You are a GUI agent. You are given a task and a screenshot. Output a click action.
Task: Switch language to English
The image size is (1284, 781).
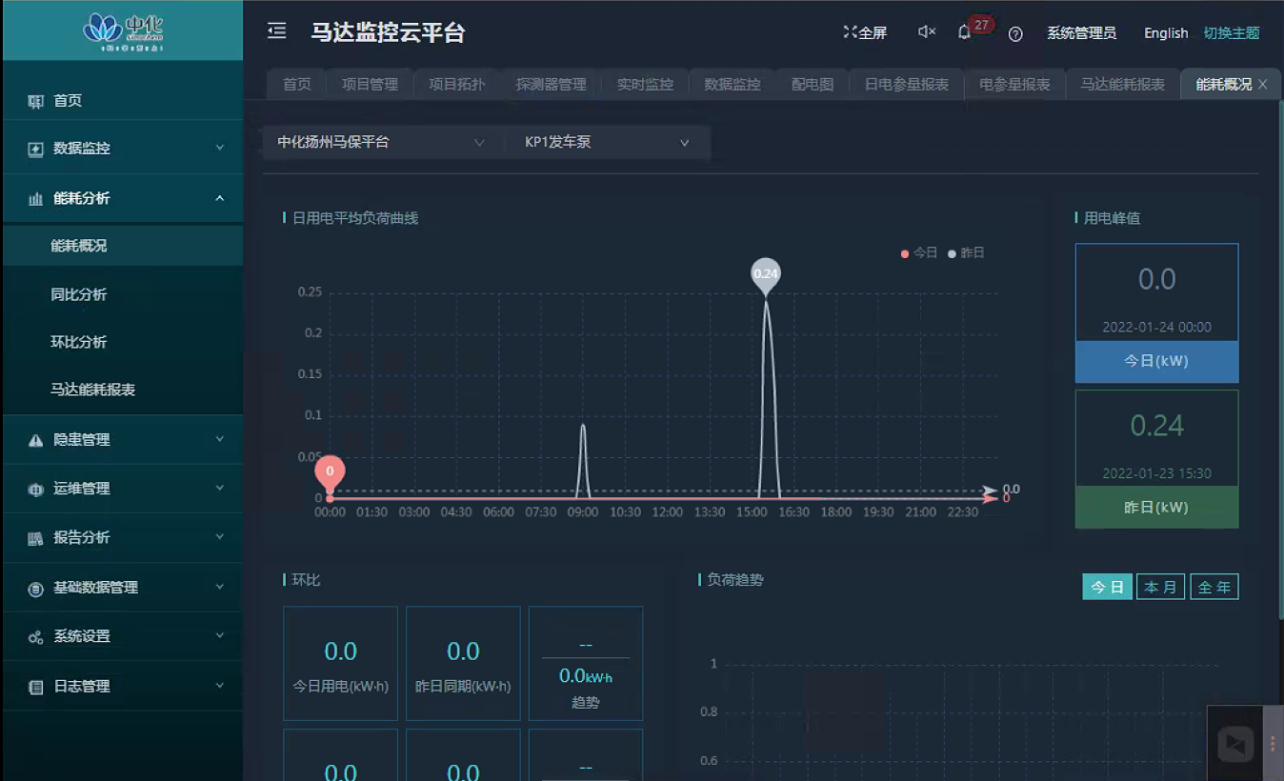click(1166, 33)
